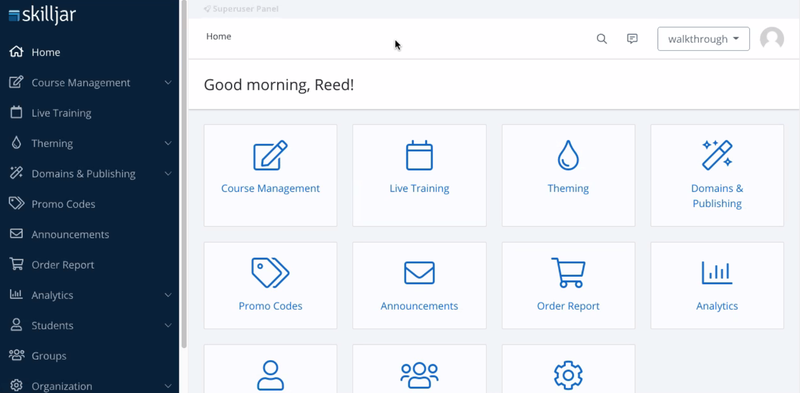Click the Skilljar logo
Image resolution: width=800 pixels, height=393 pixels.
42,14
